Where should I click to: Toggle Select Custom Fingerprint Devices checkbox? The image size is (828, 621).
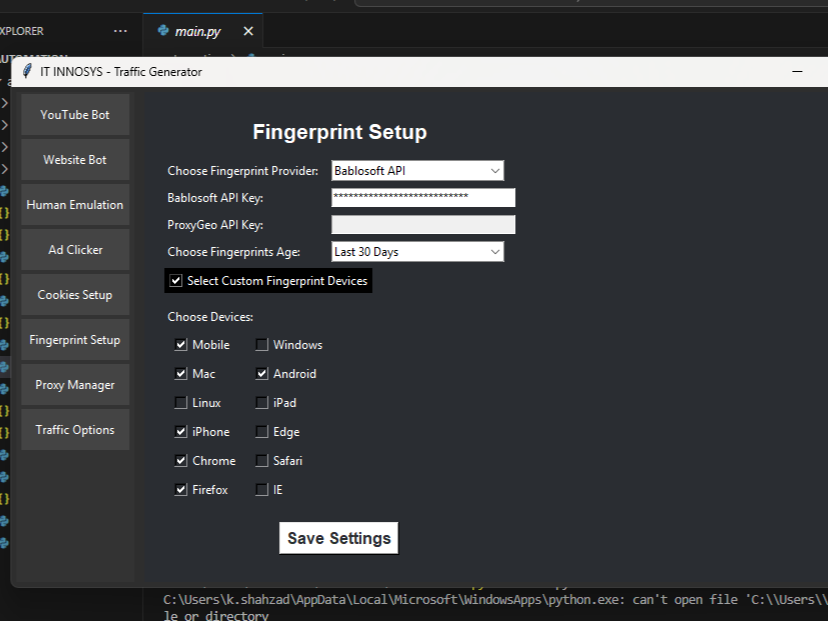176,281
